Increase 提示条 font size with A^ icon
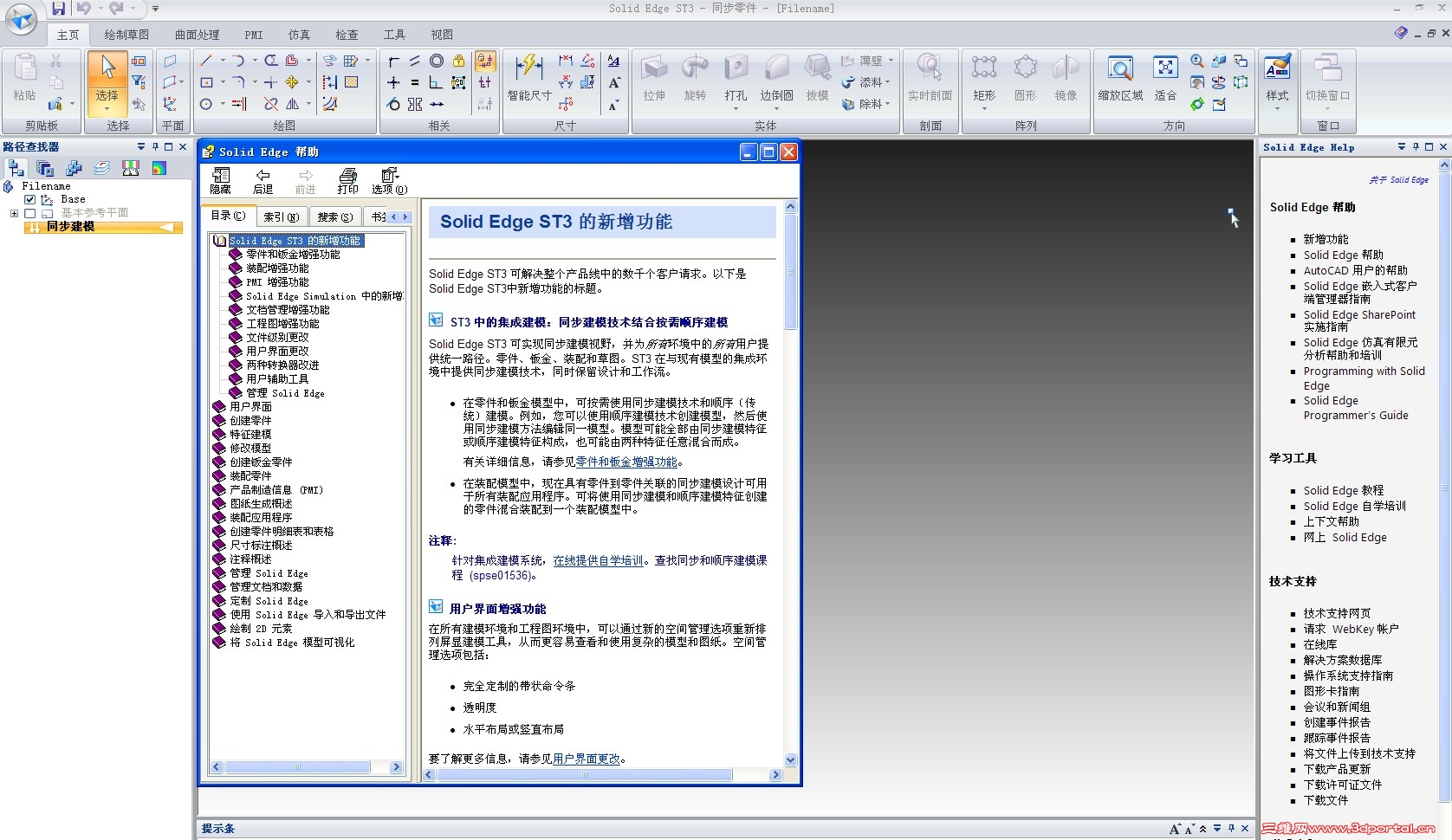This screenshot has width=1452, height=840. click(1175, 829)
